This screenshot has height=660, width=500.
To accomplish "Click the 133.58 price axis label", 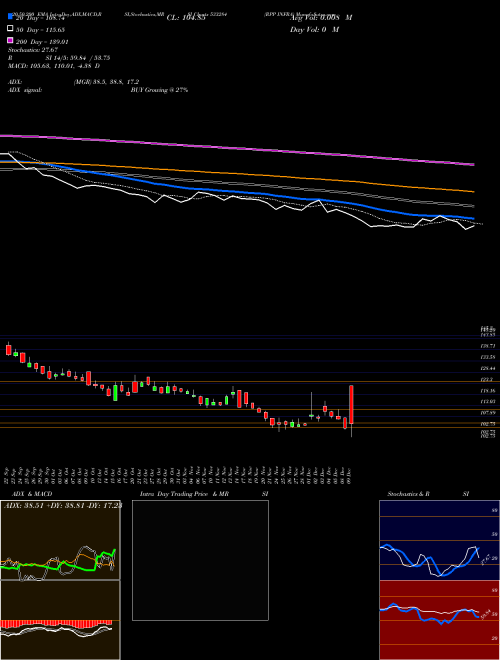I will (488, 357).
